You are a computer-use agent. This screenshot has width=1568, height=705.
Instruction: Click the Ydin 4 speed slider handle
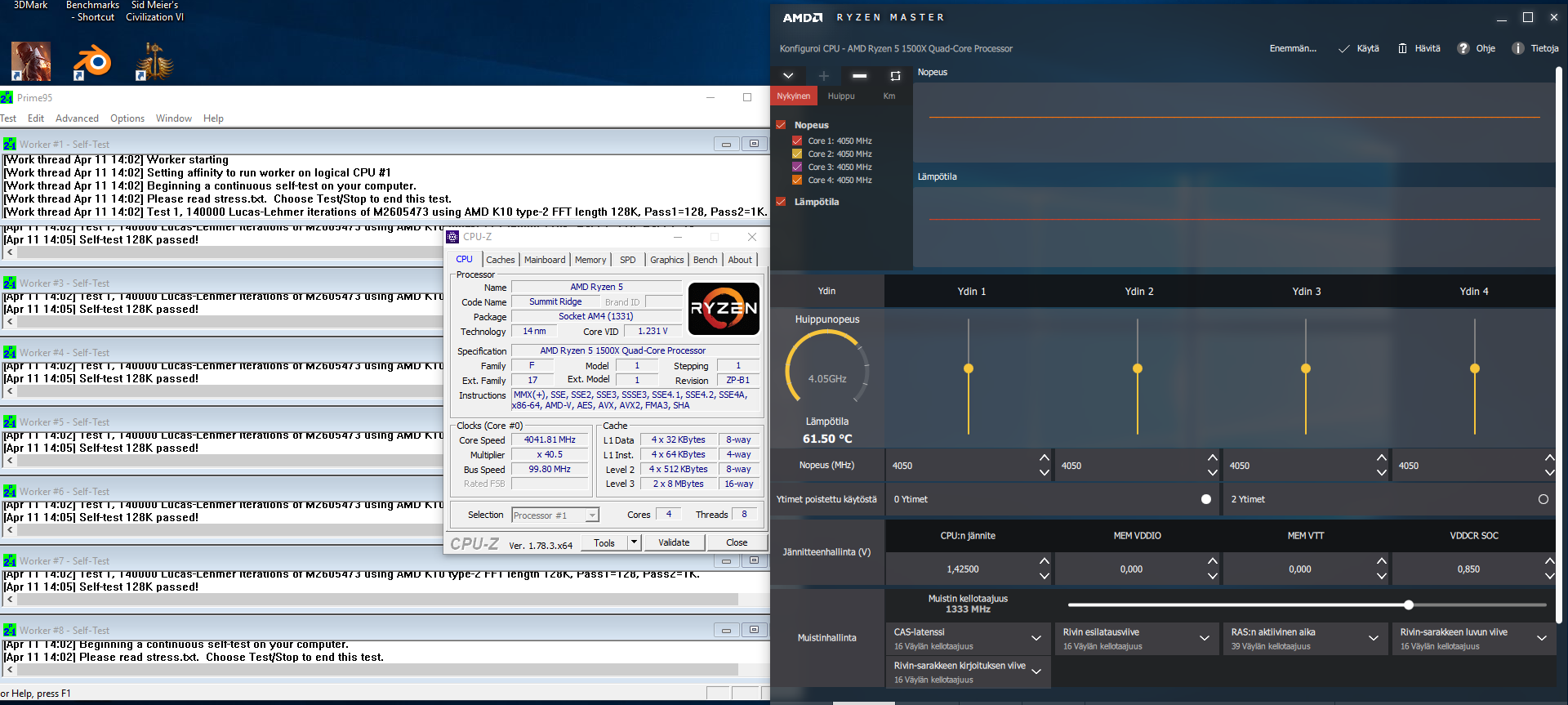point(1475,368)
